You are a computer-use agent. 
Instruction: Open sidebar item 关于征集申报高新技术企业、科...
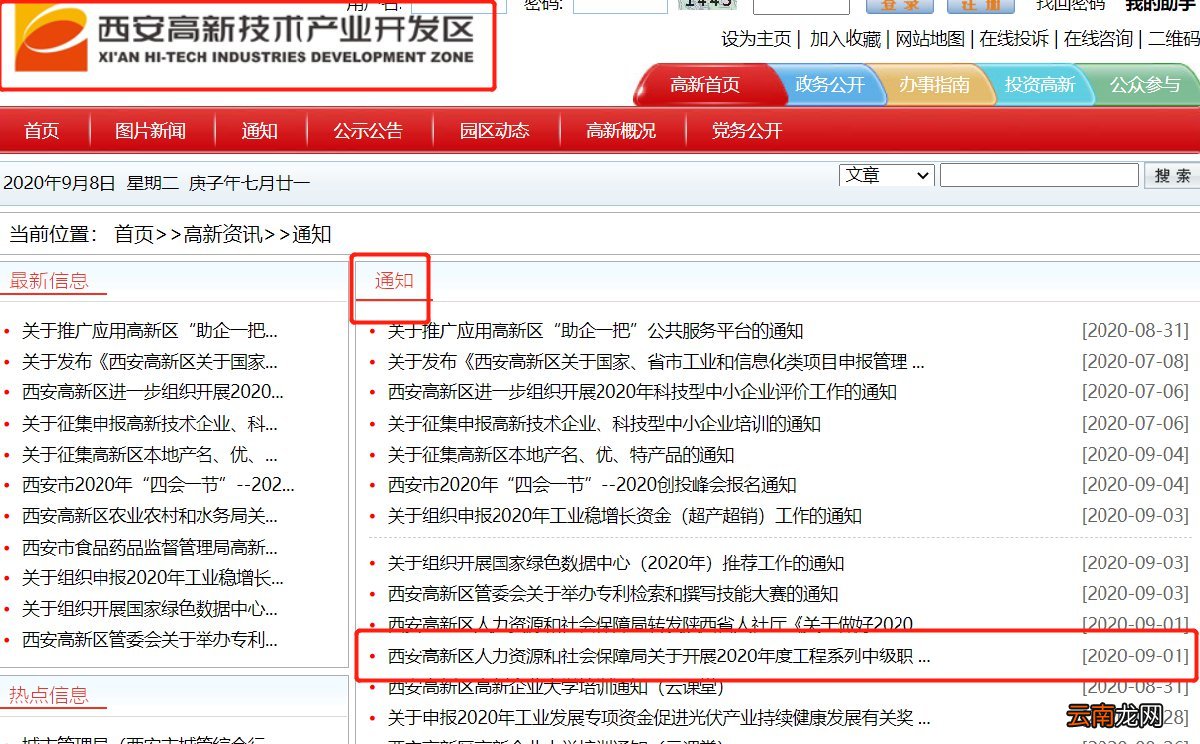pos(150,424)
